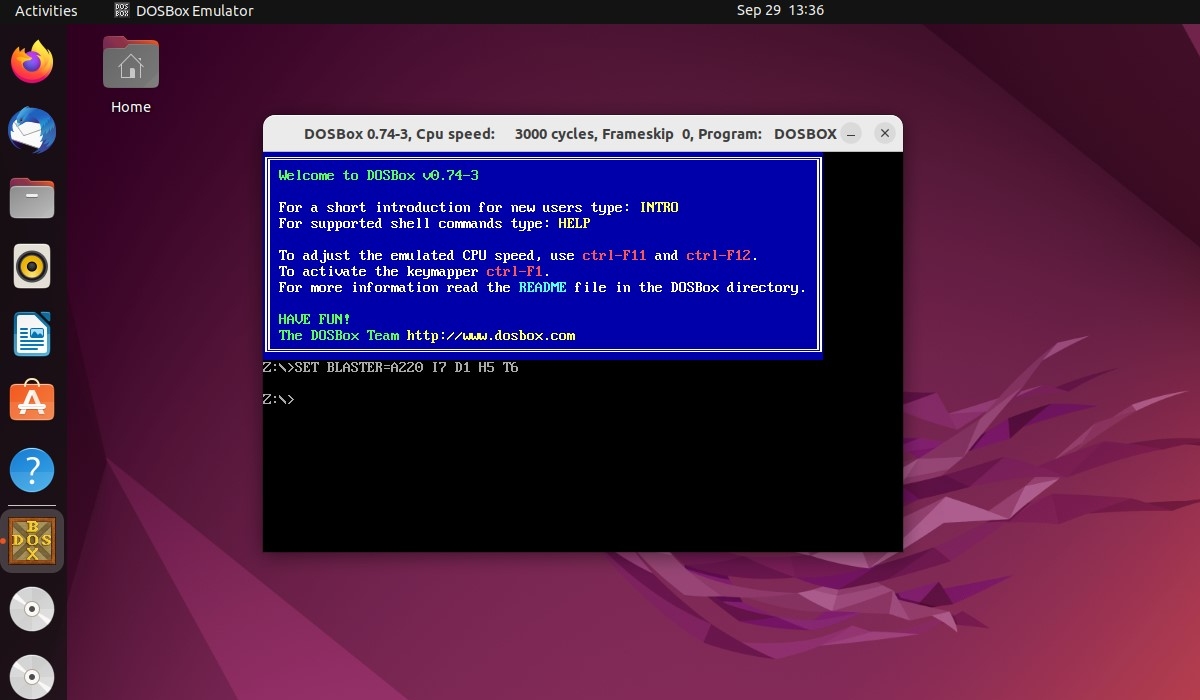Launch Firefox from the dock
Viewport: 1200px width, 700px height.
click(32, 62)
